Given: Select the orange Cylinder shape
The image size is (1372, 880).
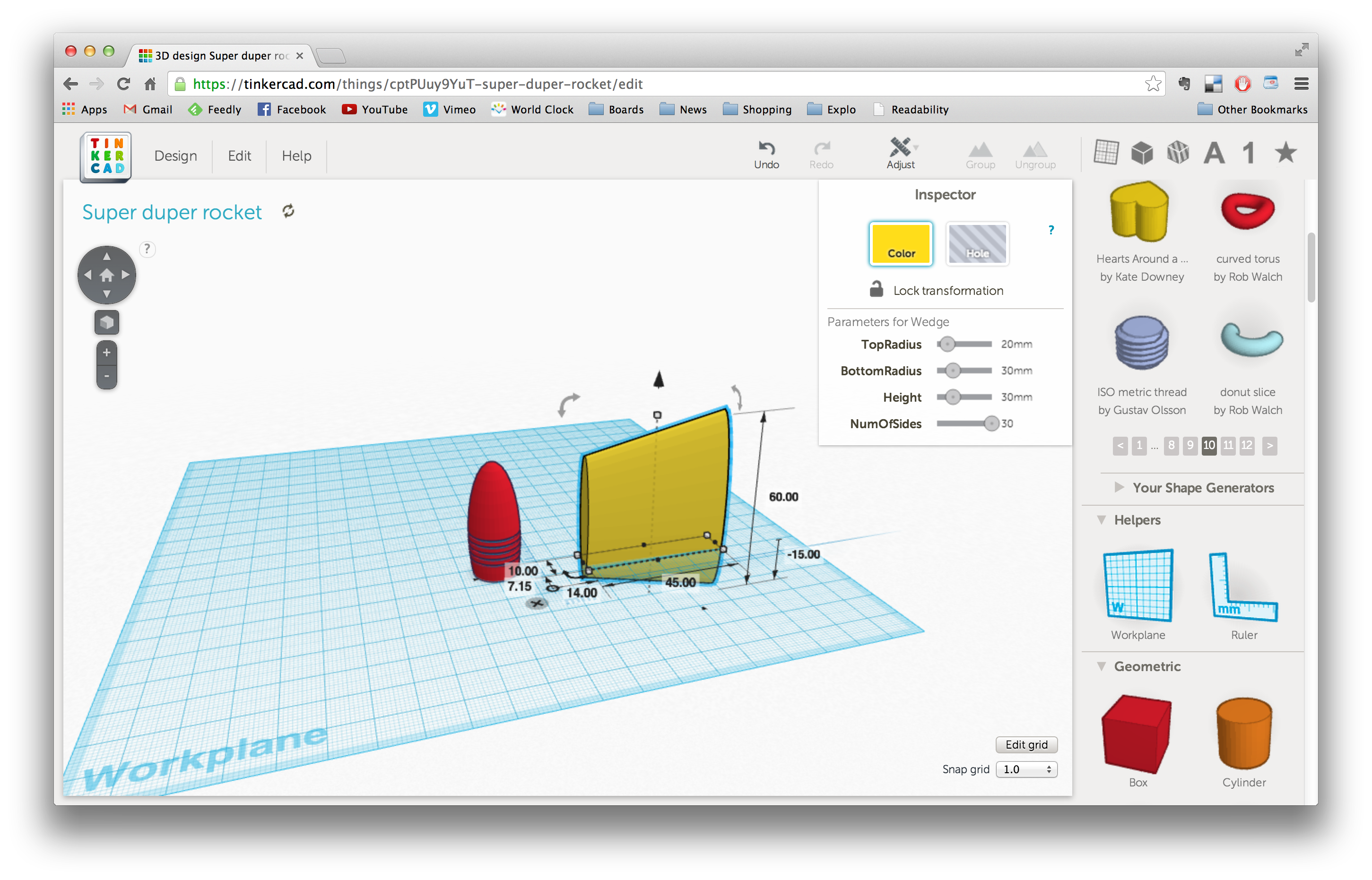Looking at the screenshot, I should point(1243,733).
